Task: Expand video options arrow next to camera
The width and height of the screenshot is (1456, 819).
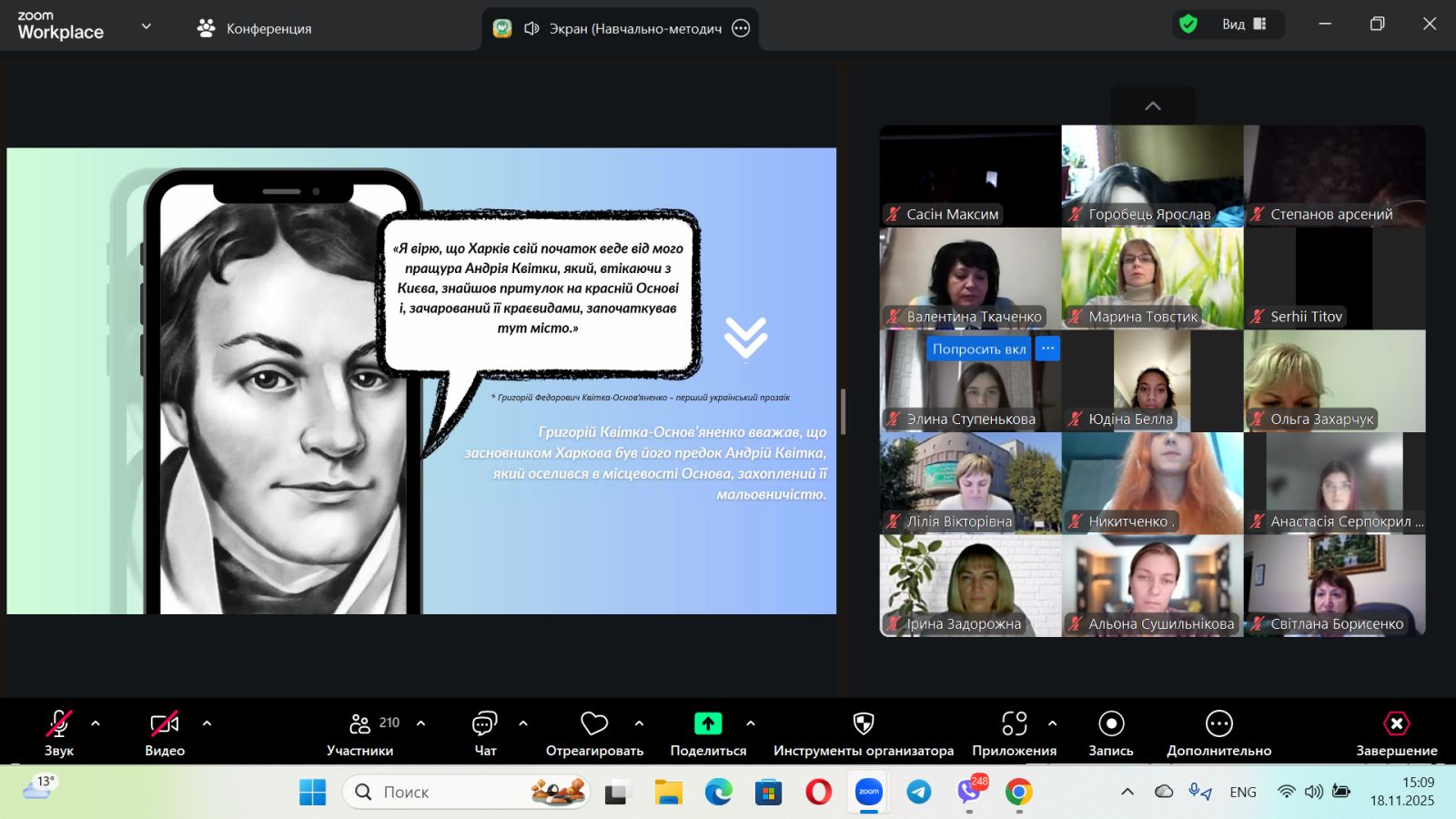Action: [x=207, y=724]
